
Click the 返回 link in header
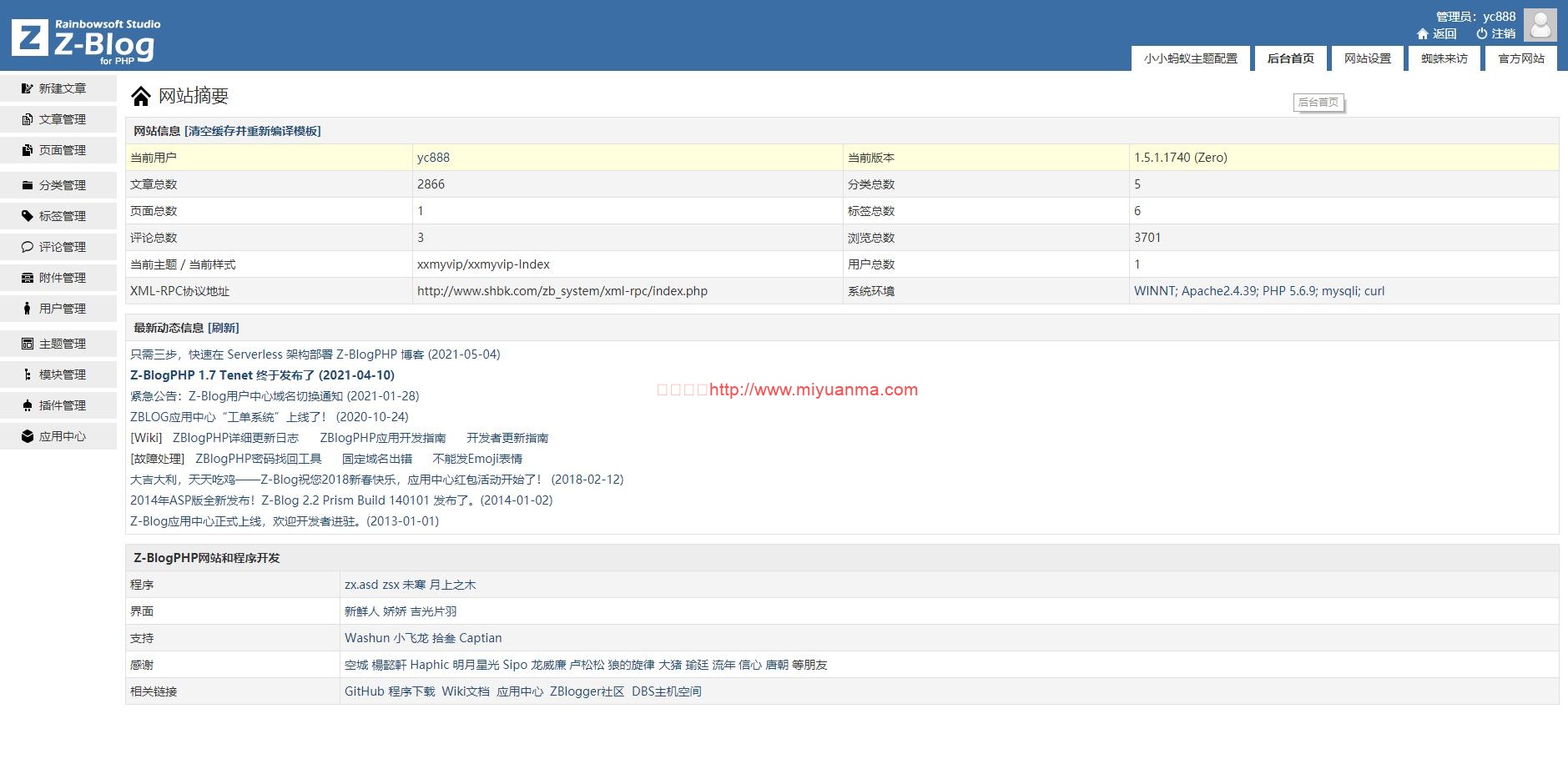[x=1444, y=34]
